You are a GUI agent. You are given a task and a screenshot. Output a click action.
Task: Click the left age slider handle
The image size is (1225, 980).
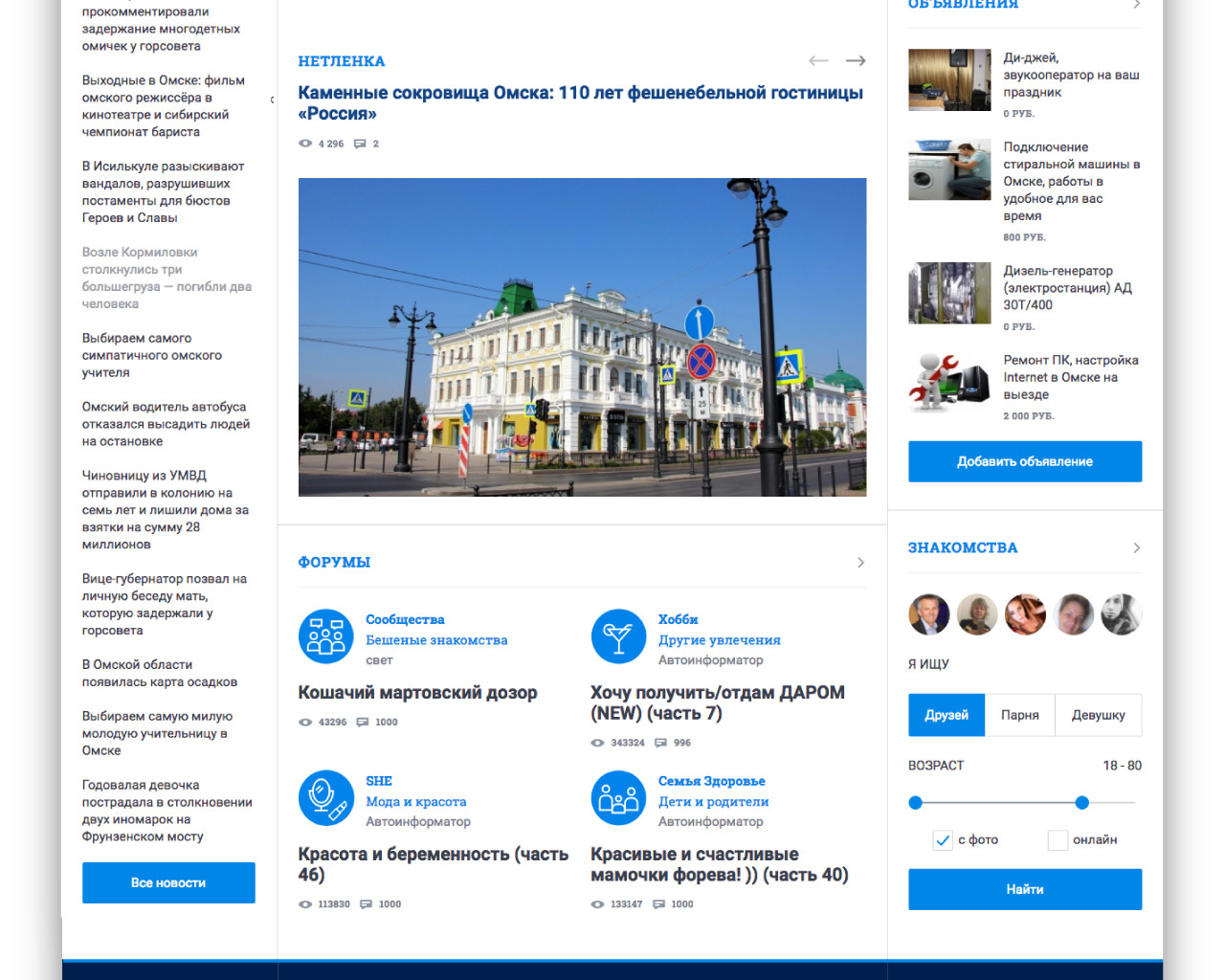pos(916,803)
